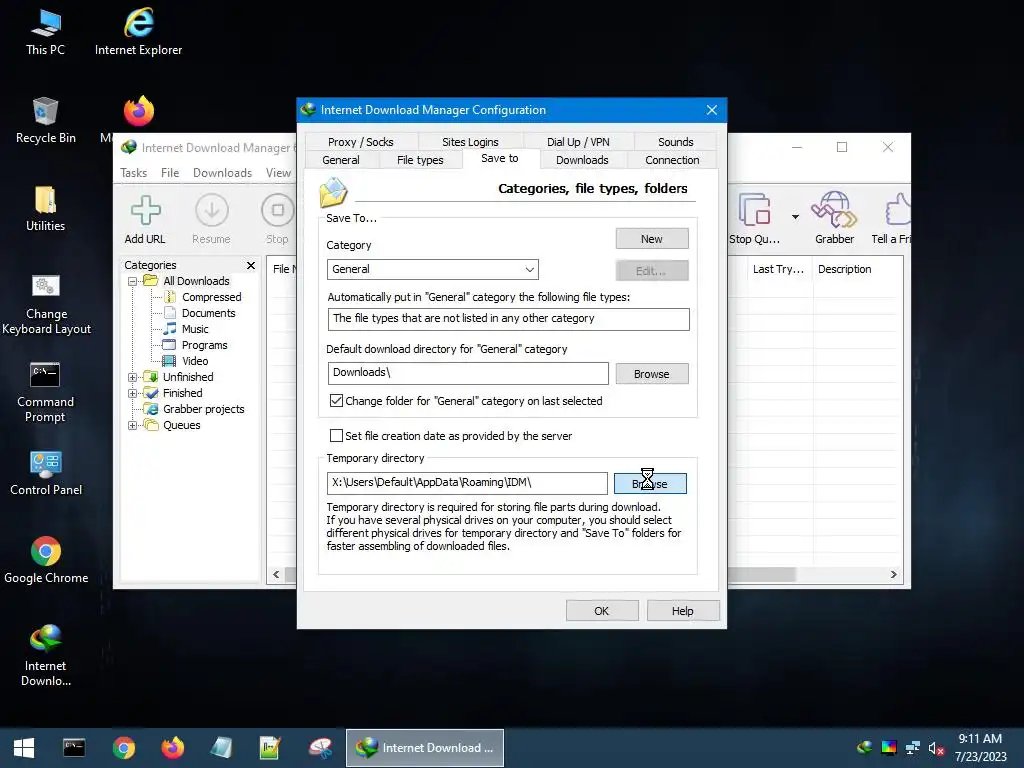This screenshot has height=768, width=1024.
Task: Click the Description column header
Action: 844,269
